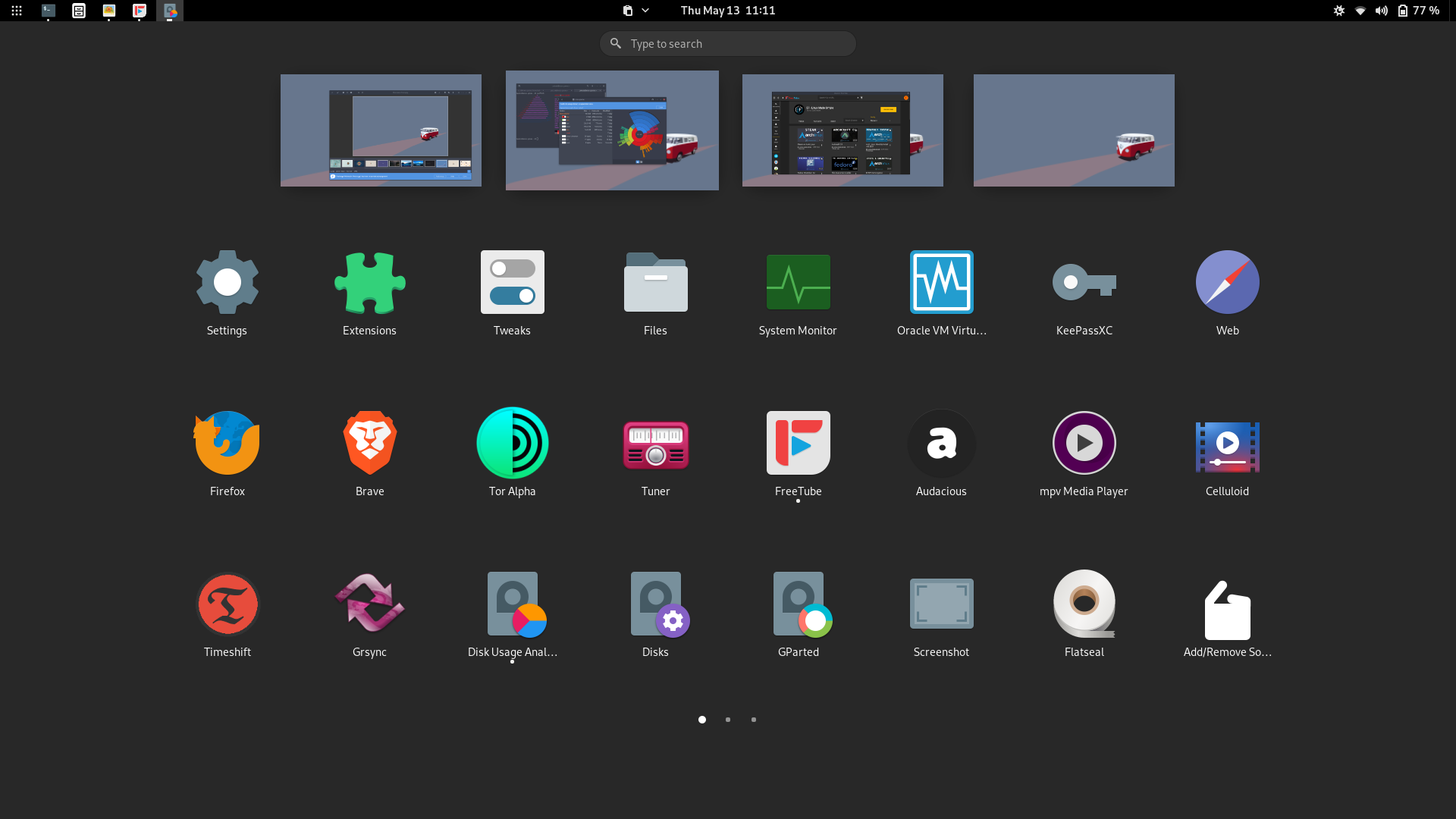1456x819 pixels.
Task: Open Timeshift backup application
Action: (227, 604)
